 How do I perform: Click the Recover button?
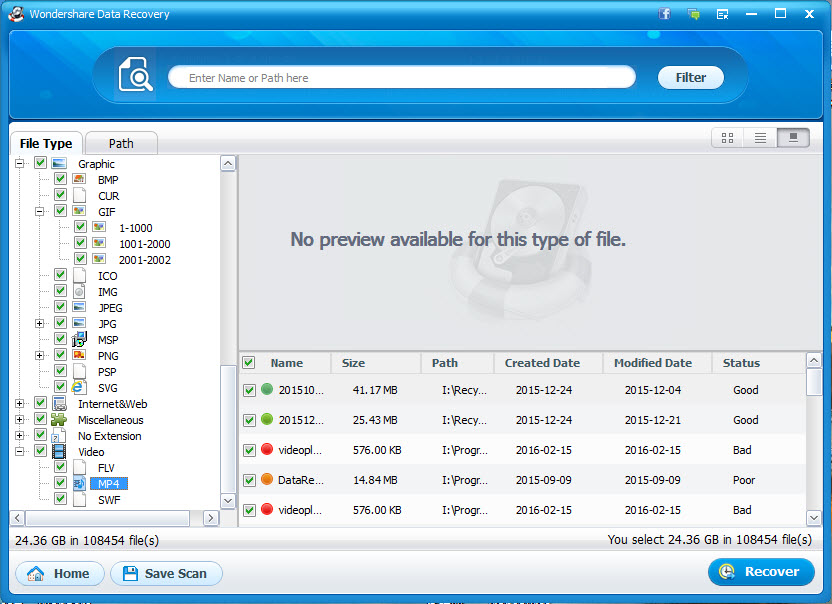pyautogui.click(x=761, y=572)
